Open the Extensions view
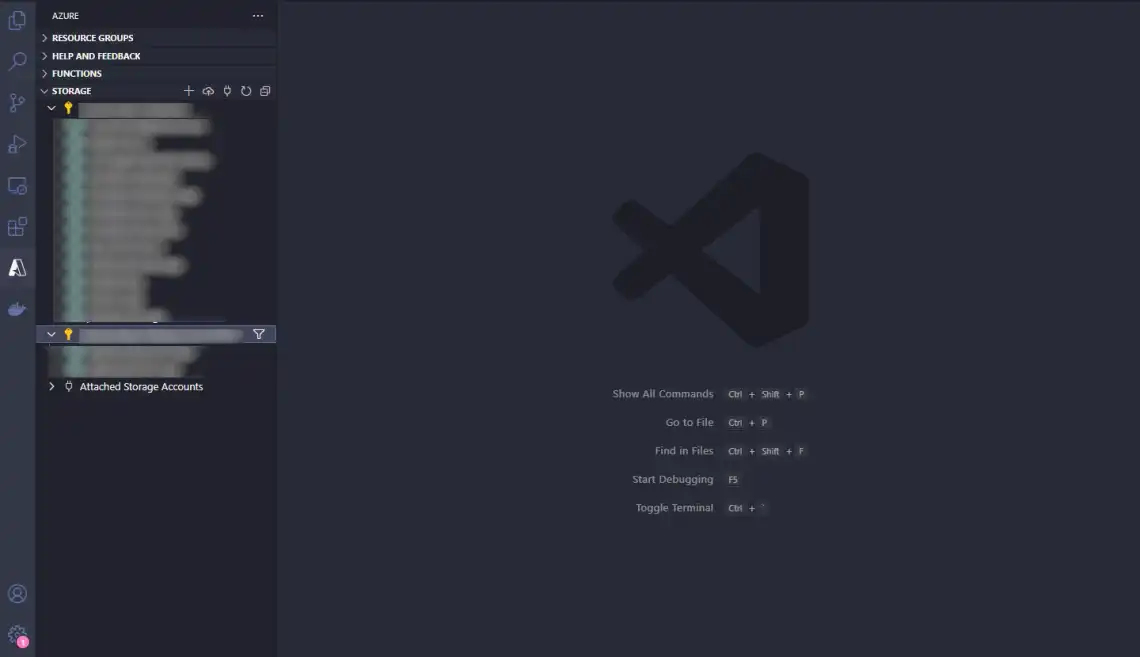Image resolution: width=1140 pixels, height=657 pixels. click(x=17, y=227)
